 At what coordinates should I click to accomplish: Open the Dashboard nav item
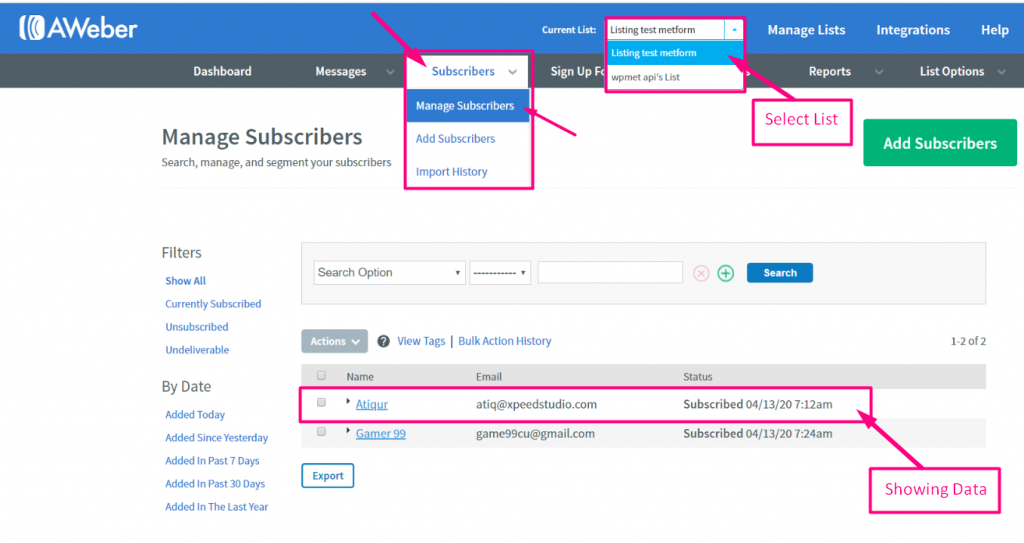pyautogui.click(x=222, y=71)
